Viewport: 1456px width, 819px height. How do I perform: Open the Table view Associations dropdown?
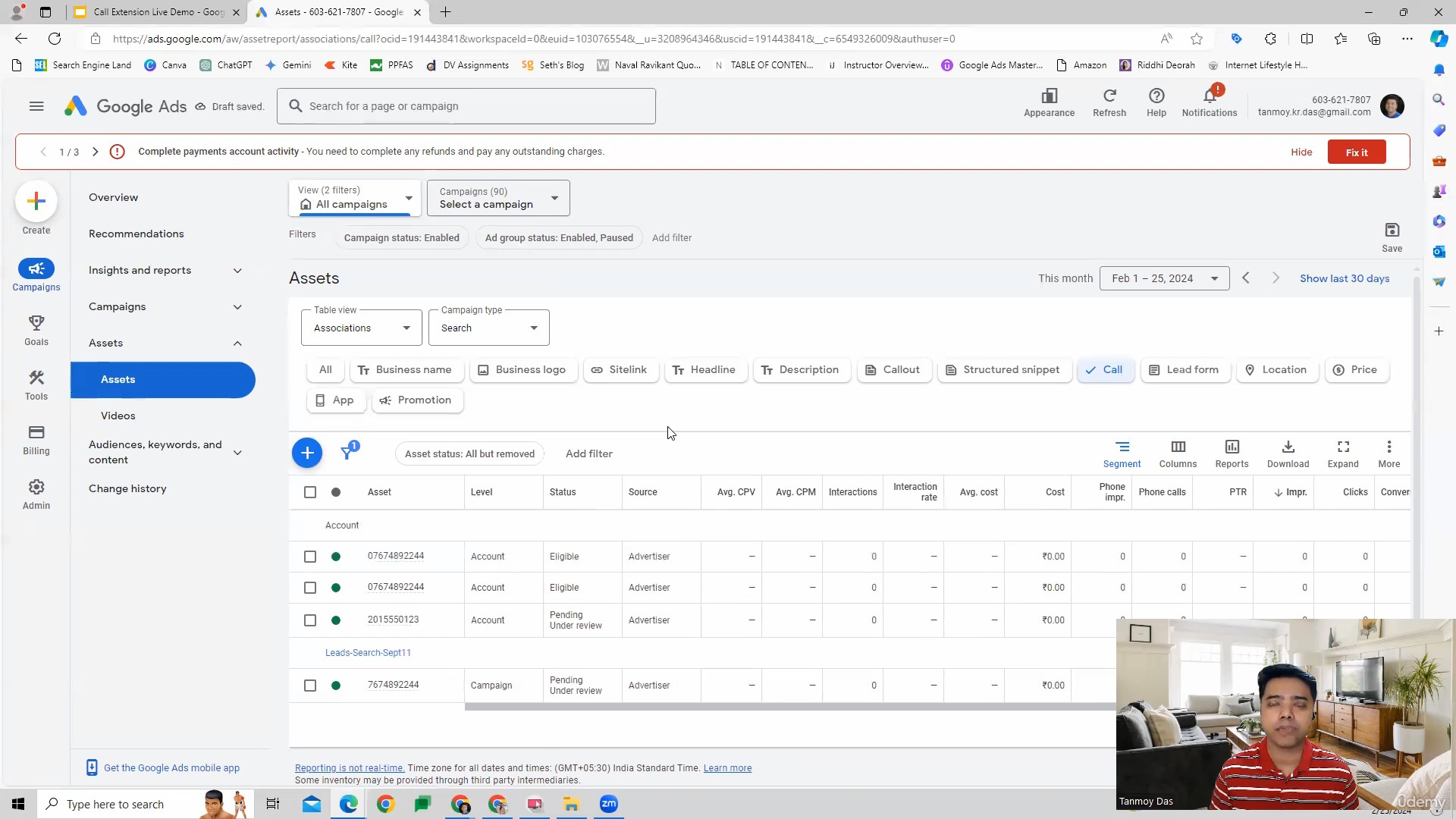click(x=362, y=328)
